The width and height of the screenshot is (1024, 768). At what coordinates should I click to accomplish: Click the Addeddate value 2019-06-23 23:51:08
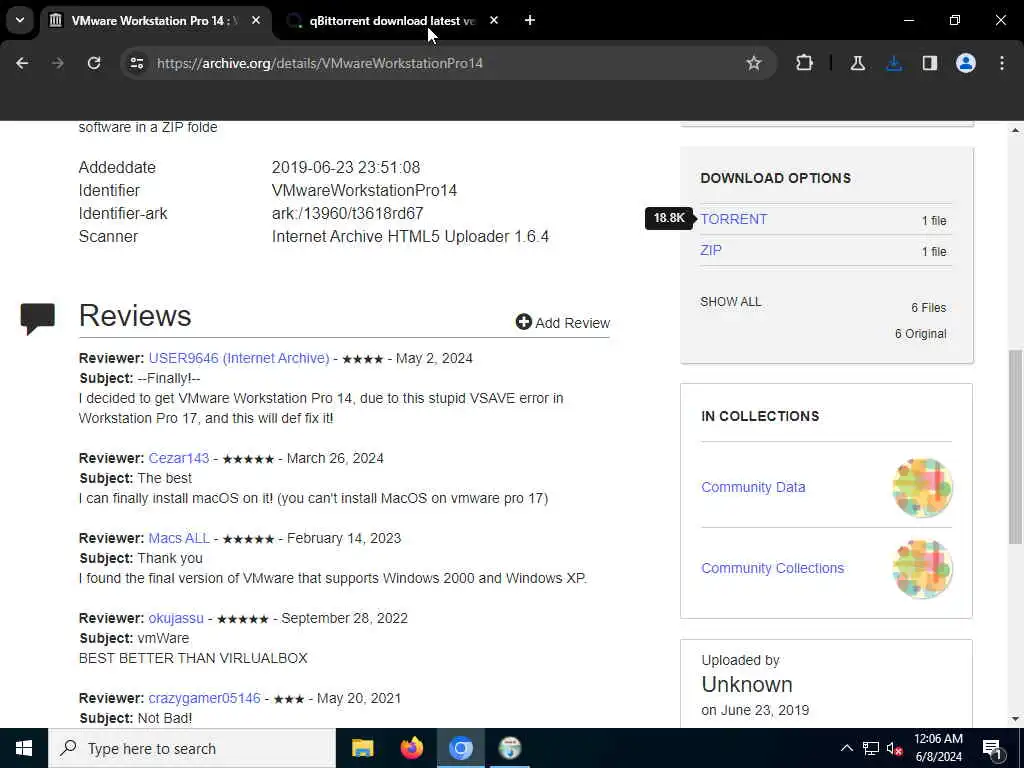(x=346, y=167)
